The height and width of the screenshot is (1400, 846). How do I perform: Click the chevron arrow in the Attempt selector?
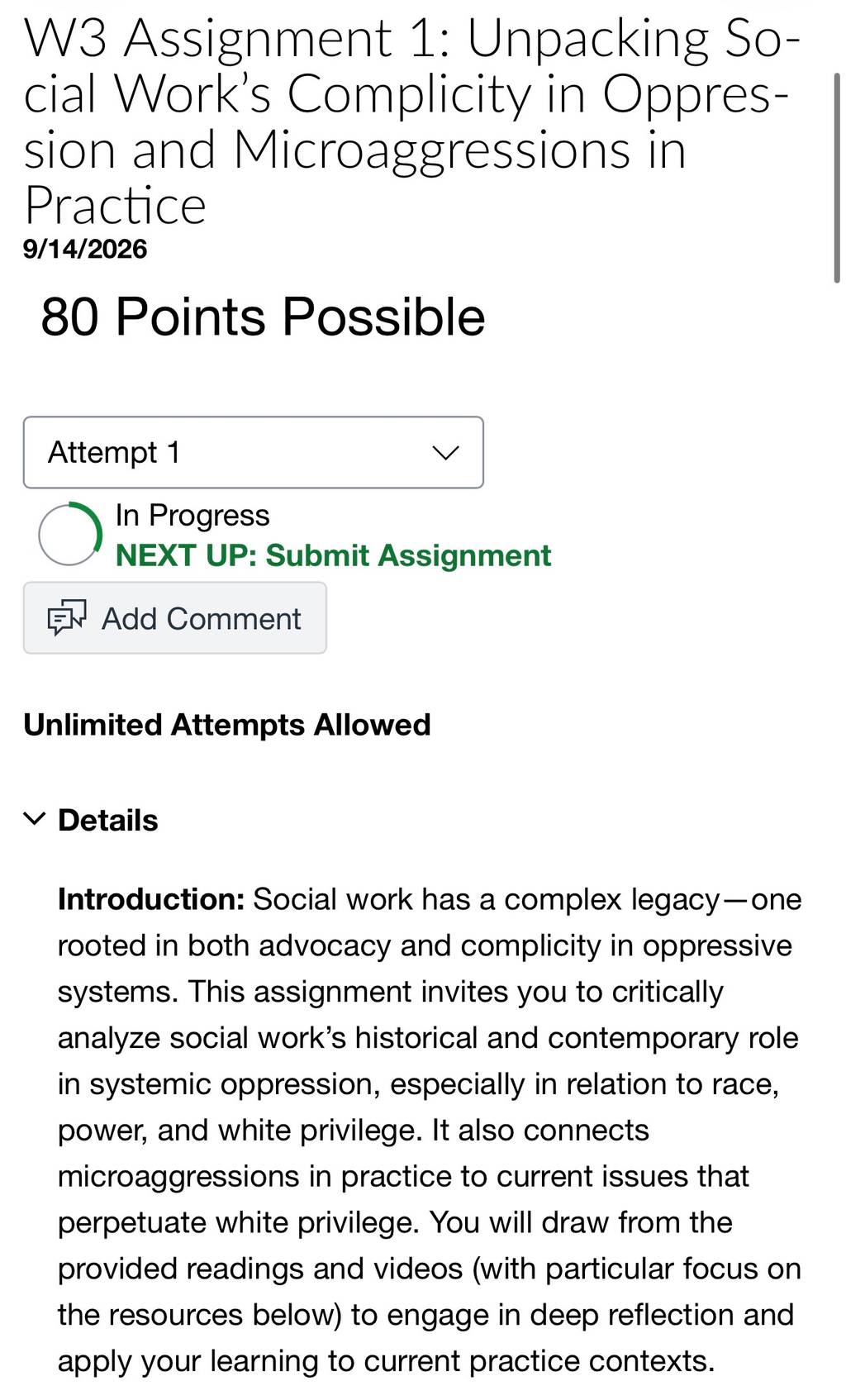pos(445,453)
